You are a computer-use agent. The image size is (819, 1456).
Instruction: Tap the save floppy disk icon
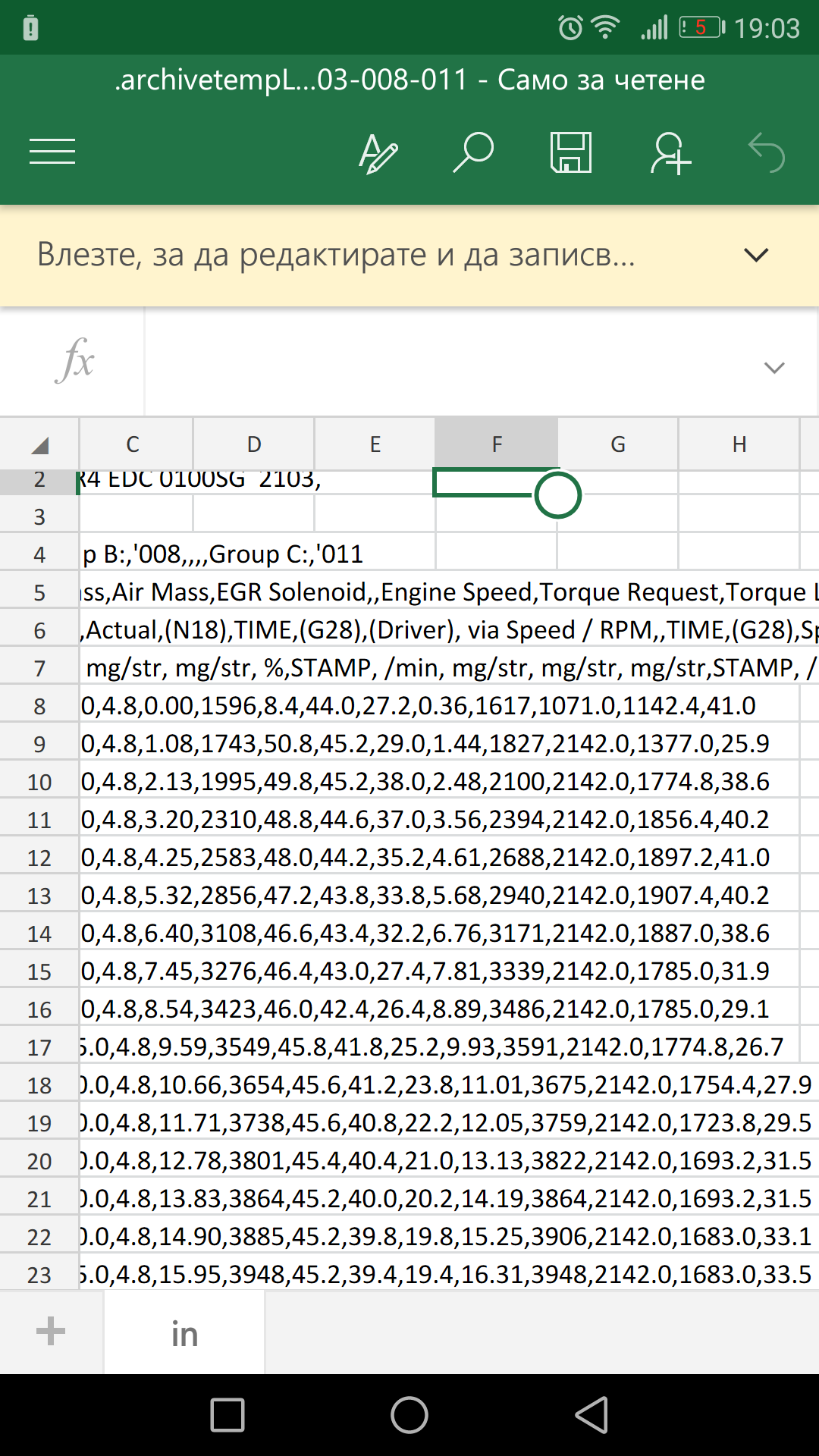coord(570,152)
